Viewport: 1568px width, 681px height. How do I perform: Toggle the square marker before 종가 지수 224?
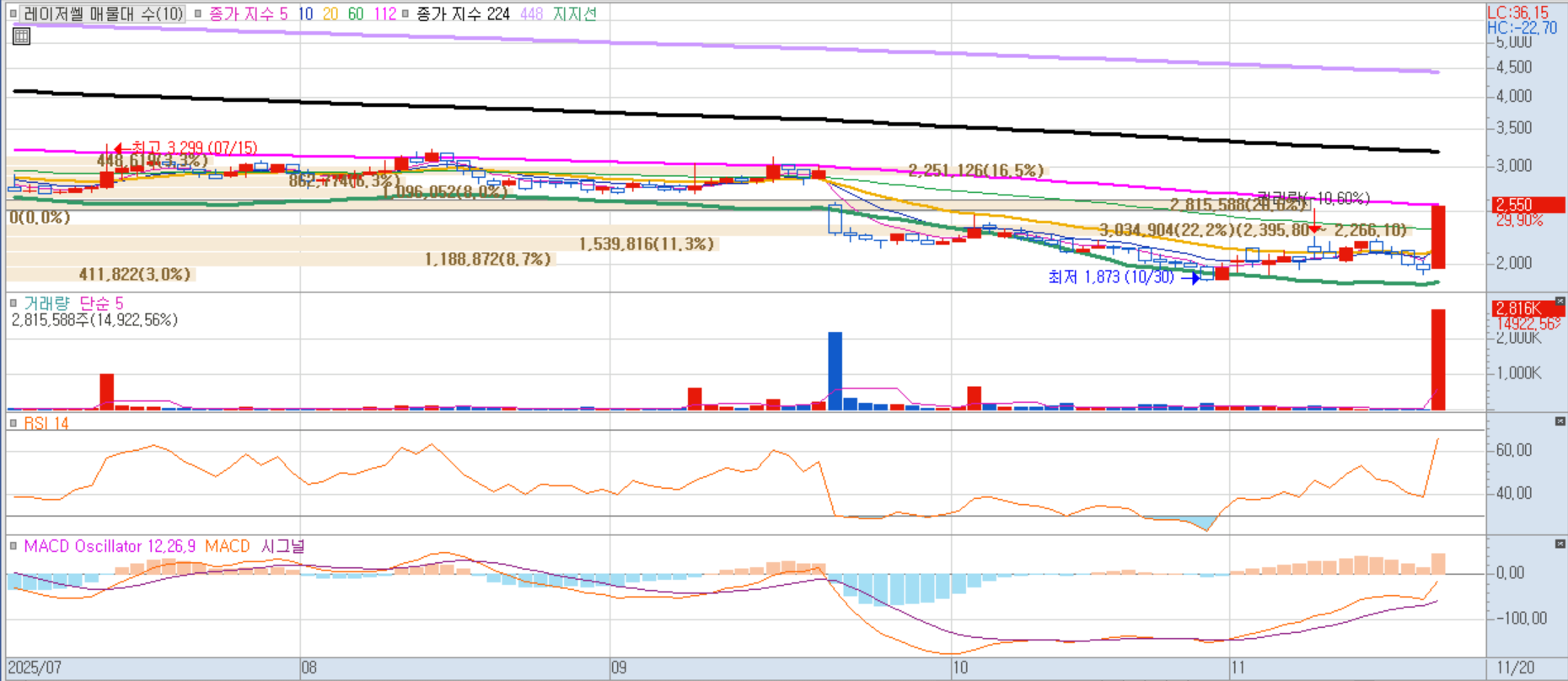coord(405,13)
